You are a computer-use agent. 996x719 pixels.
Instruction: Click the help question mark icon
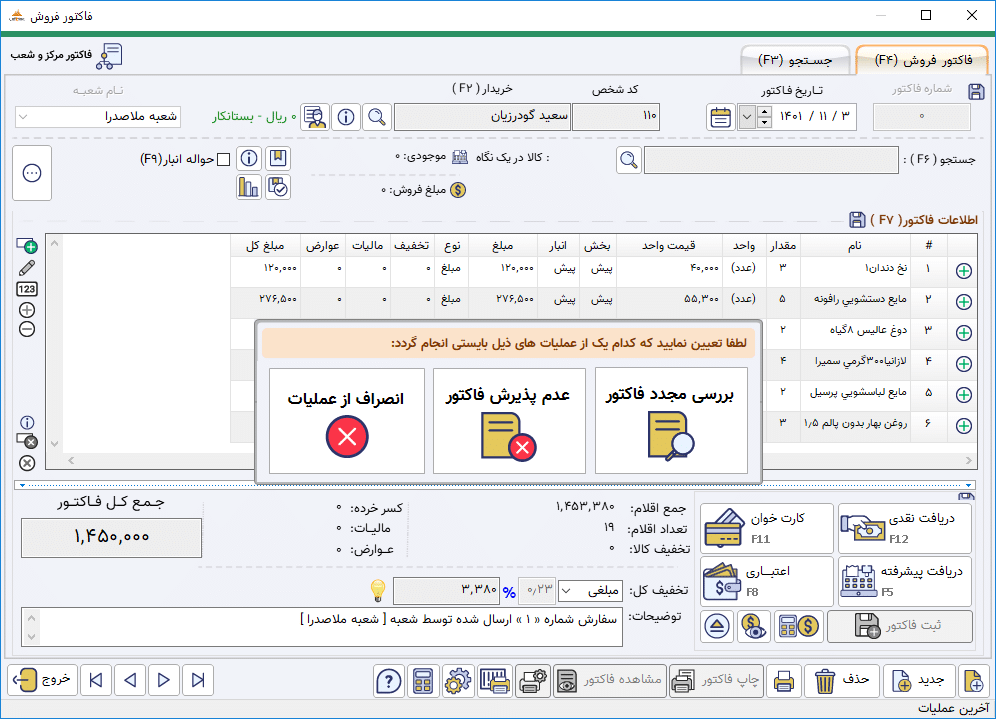pos(389,681)
